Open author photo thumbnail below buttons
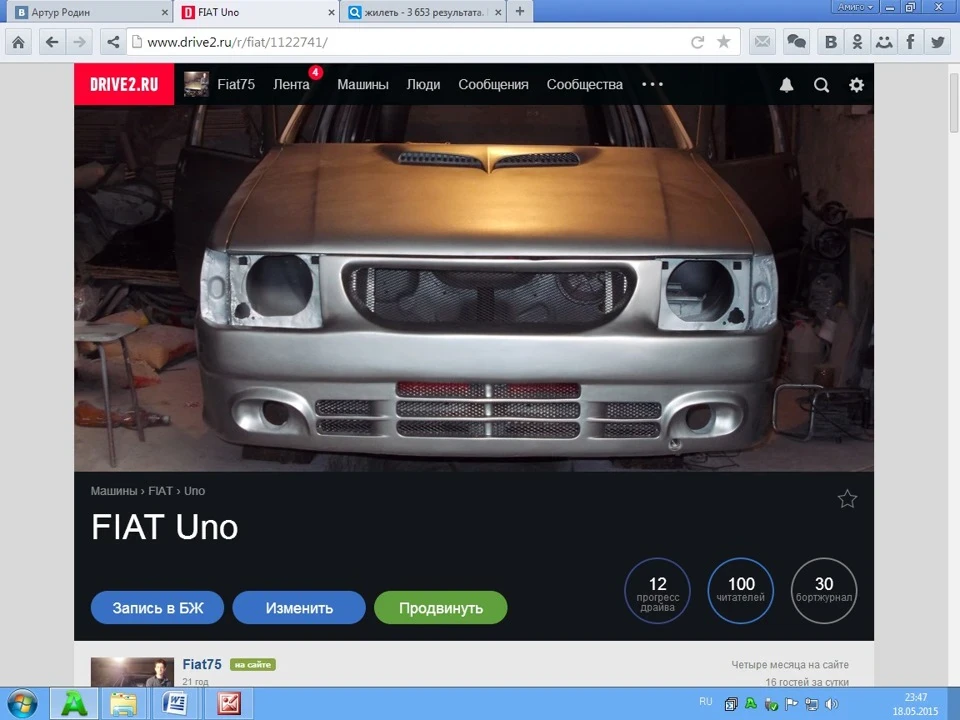The image size is (960, 720). coord(132,672)
